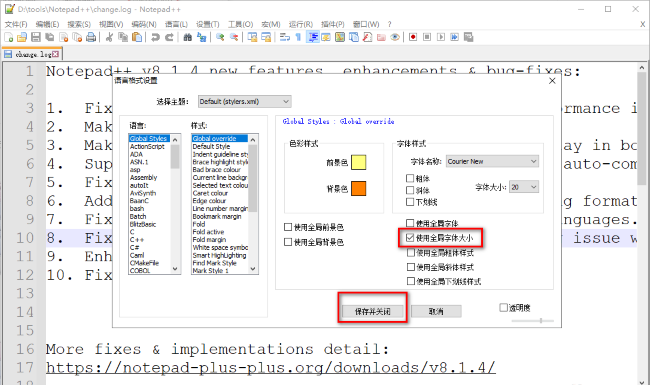This screenshot has width=650, height=385.
Task: Click the Print toolbar icon
Action: (x=91, y=37)
